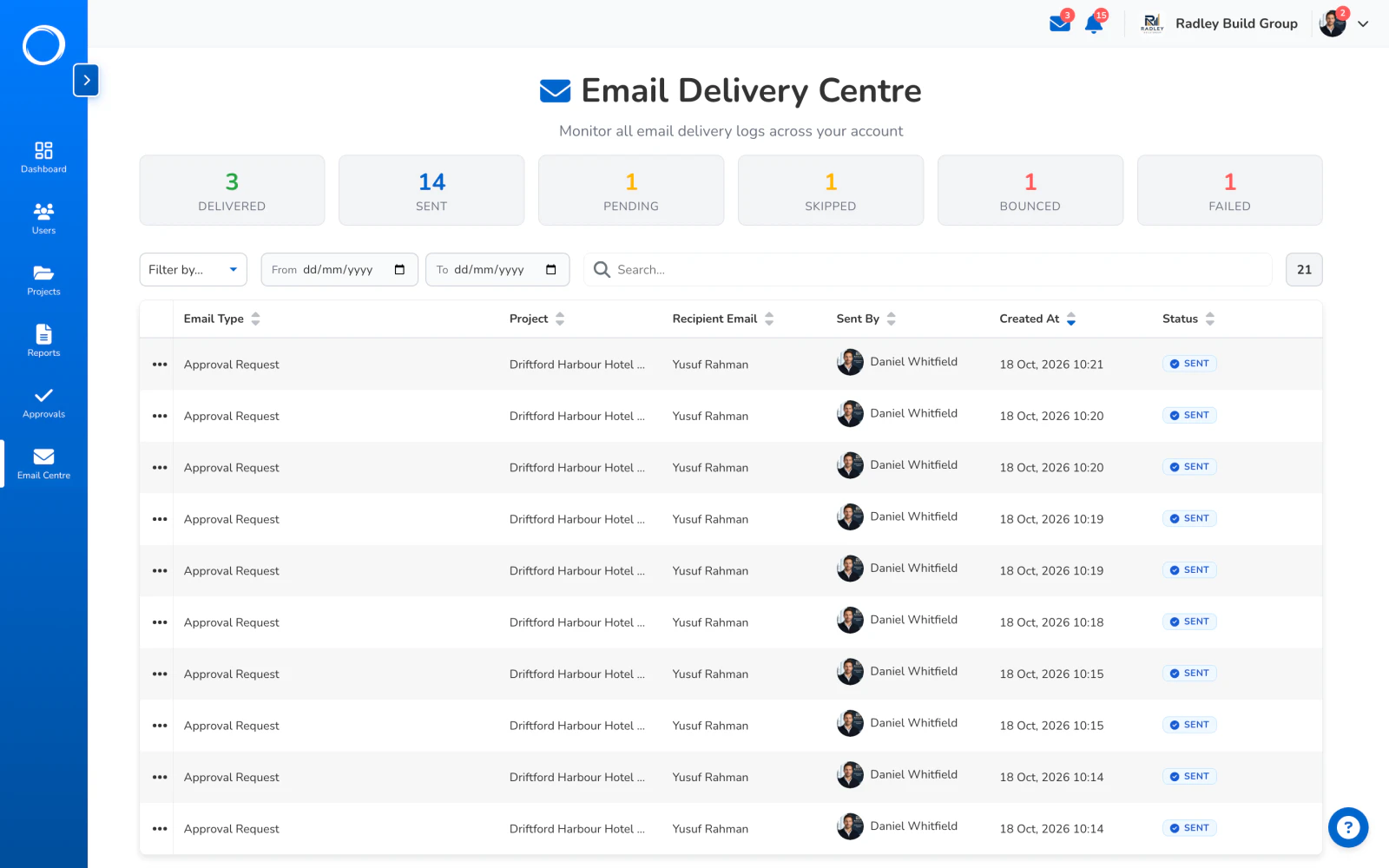The height and width of the screenshot is (868, 1389).
Task: Click Yusuf Rahman in the 10:21 row
Action: (x=710, y=365)
